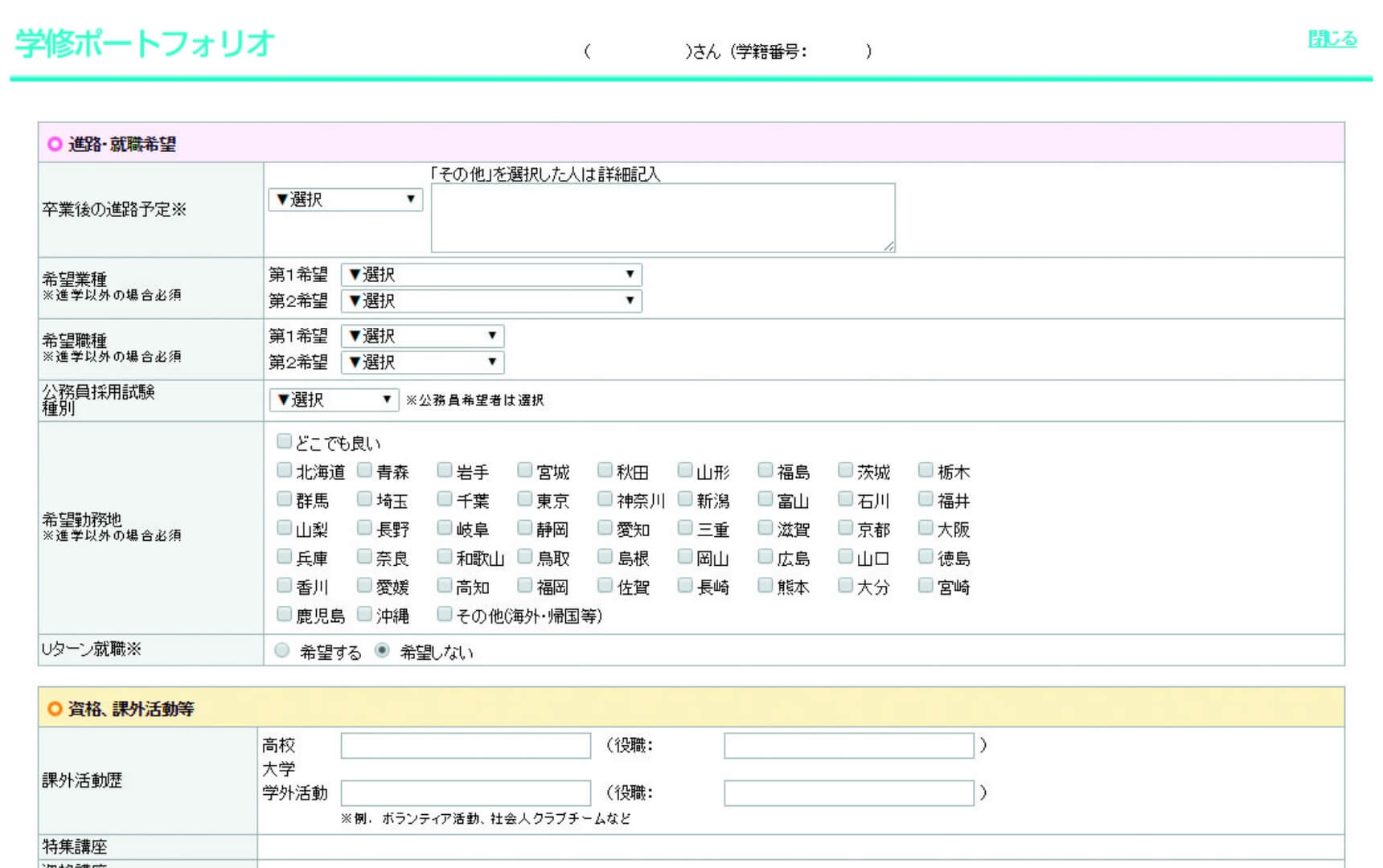The height and width of the screenshot is (868, 1383).
Task: Click the 閉じる link
Action: pyautogui.click(x=1332, y=39)
